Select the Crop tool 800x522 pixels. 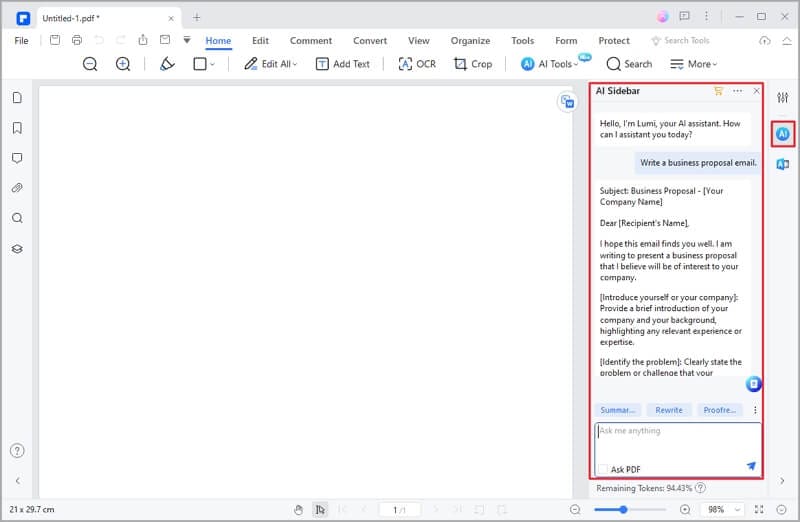point(473,64)
